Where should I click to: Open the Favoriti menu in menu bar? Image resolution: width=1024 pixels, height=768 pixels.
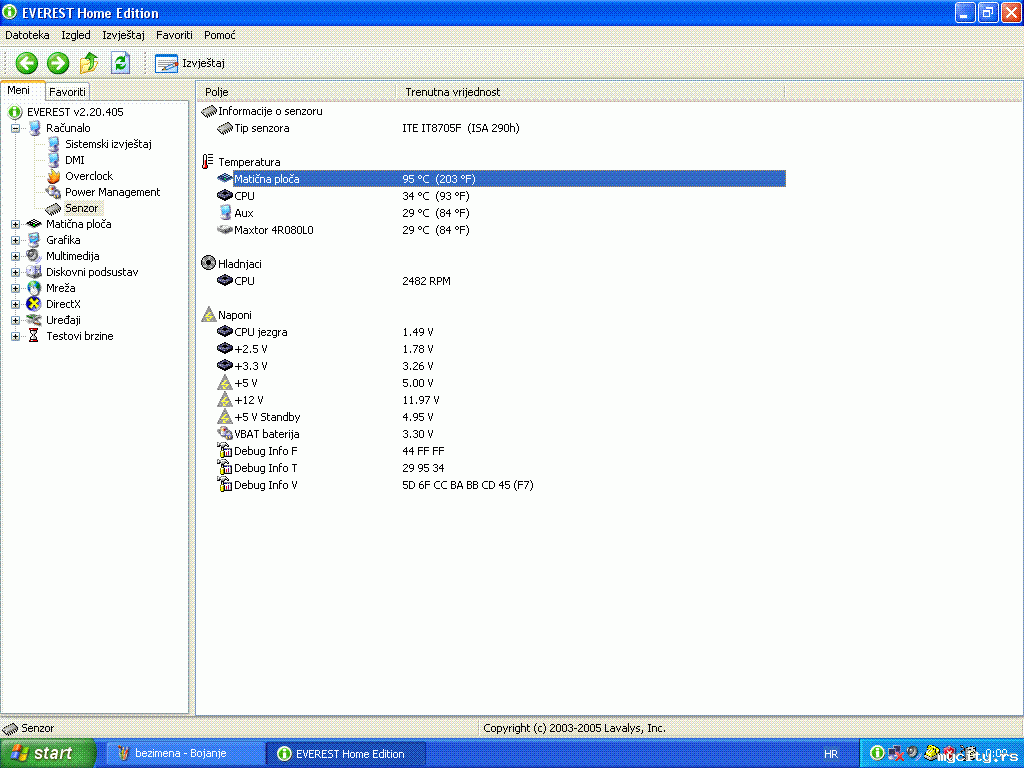click(x=174, y=35)
